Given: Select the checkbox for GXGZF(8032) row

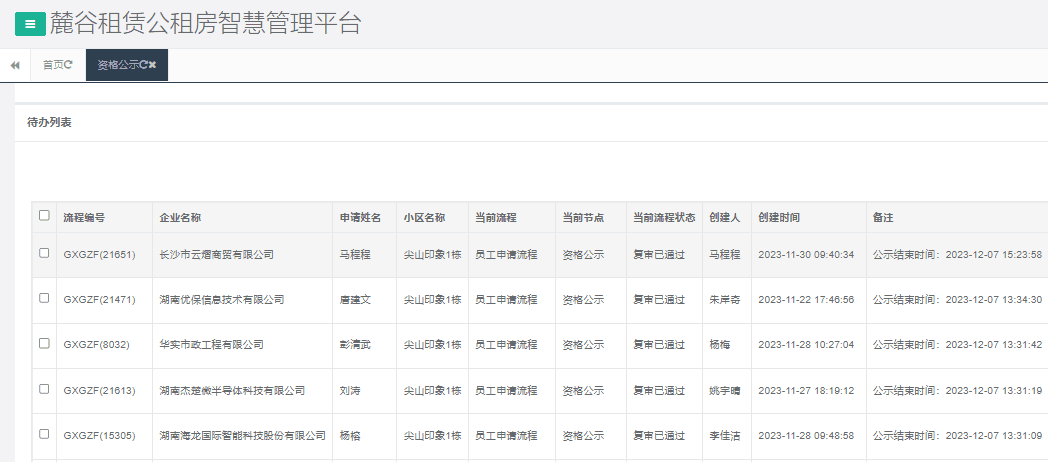Looking at the screenshot, I should (x=44, y=343).
